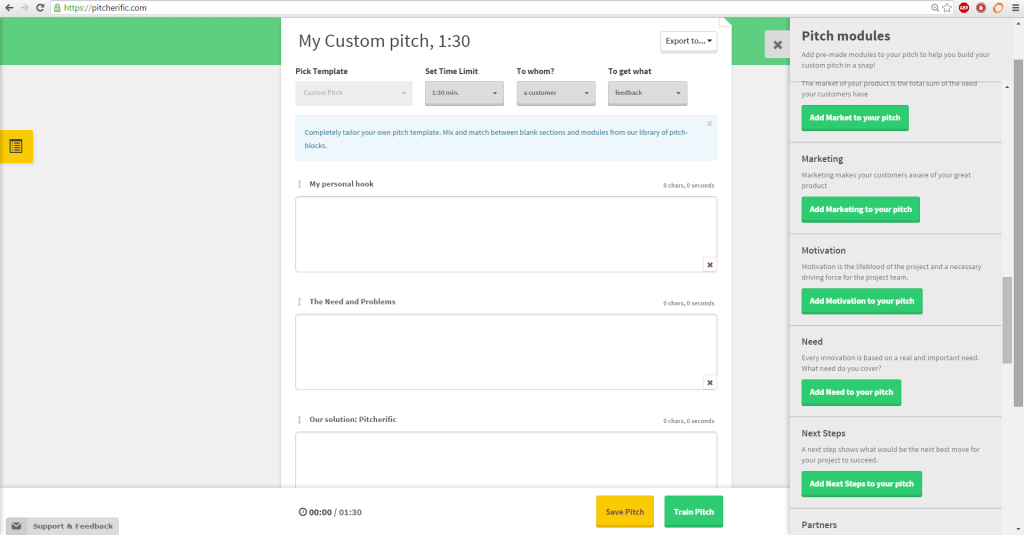1024x535 pixels.
Task: Click the modules list scroll-up arrow
Action: pos(1007,87)
